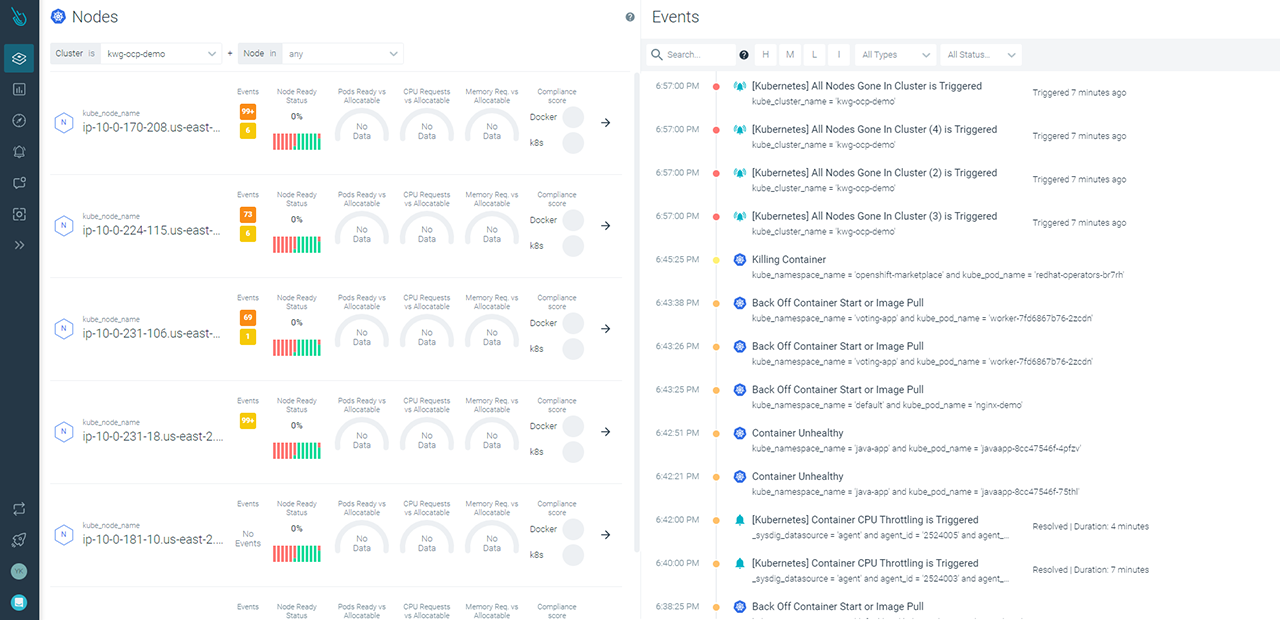Screen dimensions: 1280x620
Task: Click bell icon of 6:42:00 PM CPU Throttling event
Action: point(740,520)
